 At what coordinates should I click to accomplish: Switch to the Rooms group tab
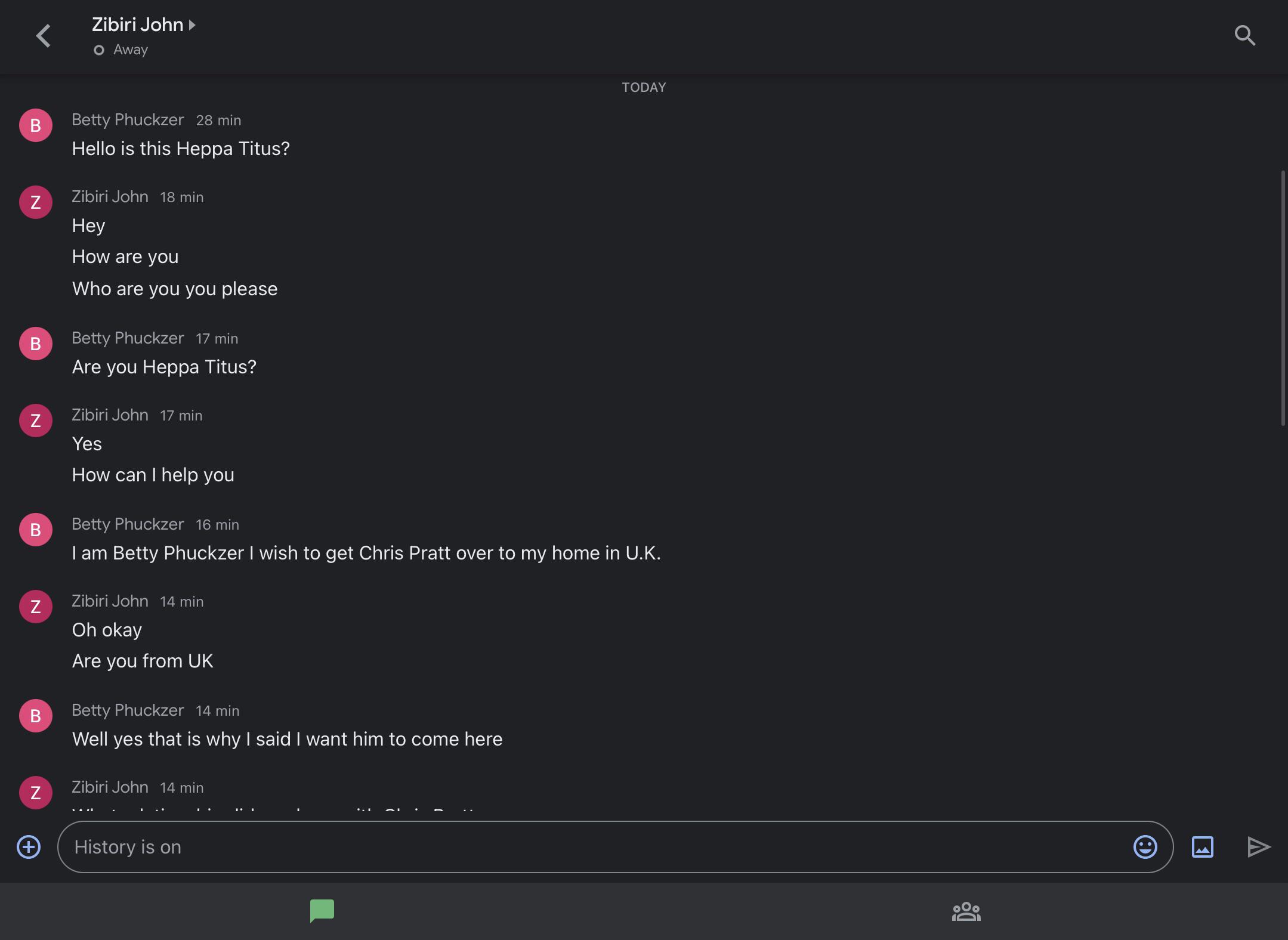(966, 911)
